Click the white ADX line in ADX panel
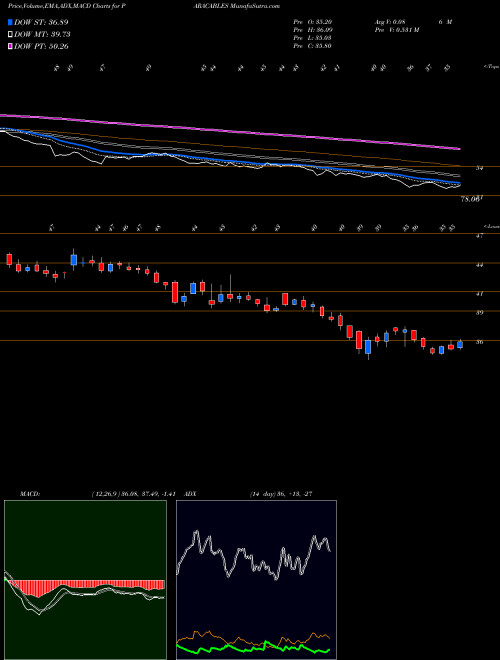This screenshot has height=660, width=500. pos(253,556)
